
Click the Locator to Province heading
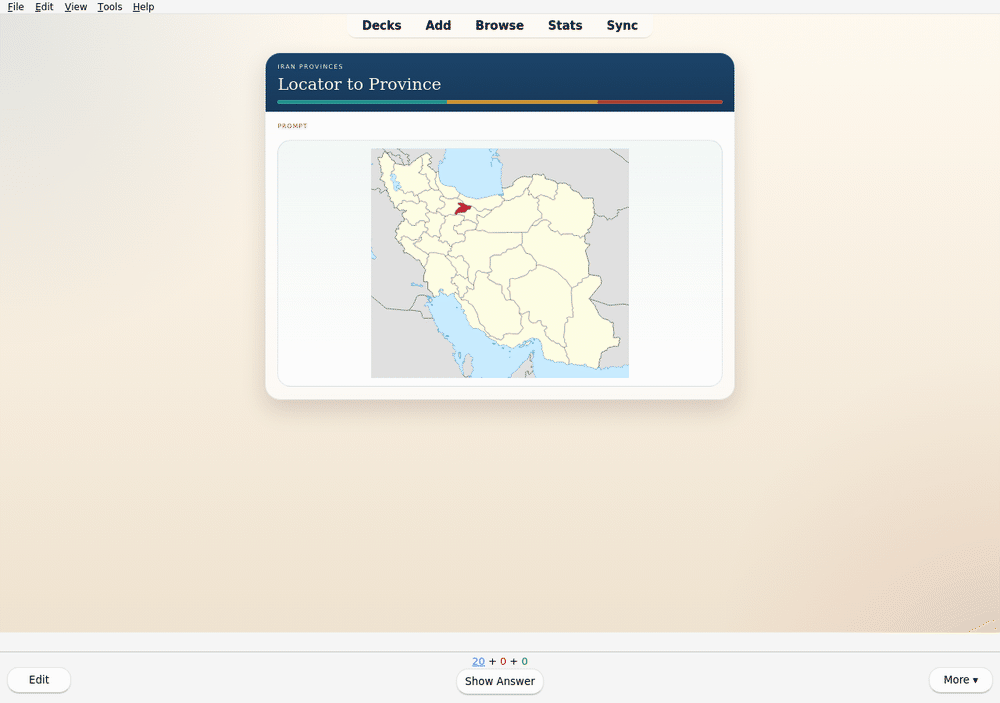pos(359,84)
